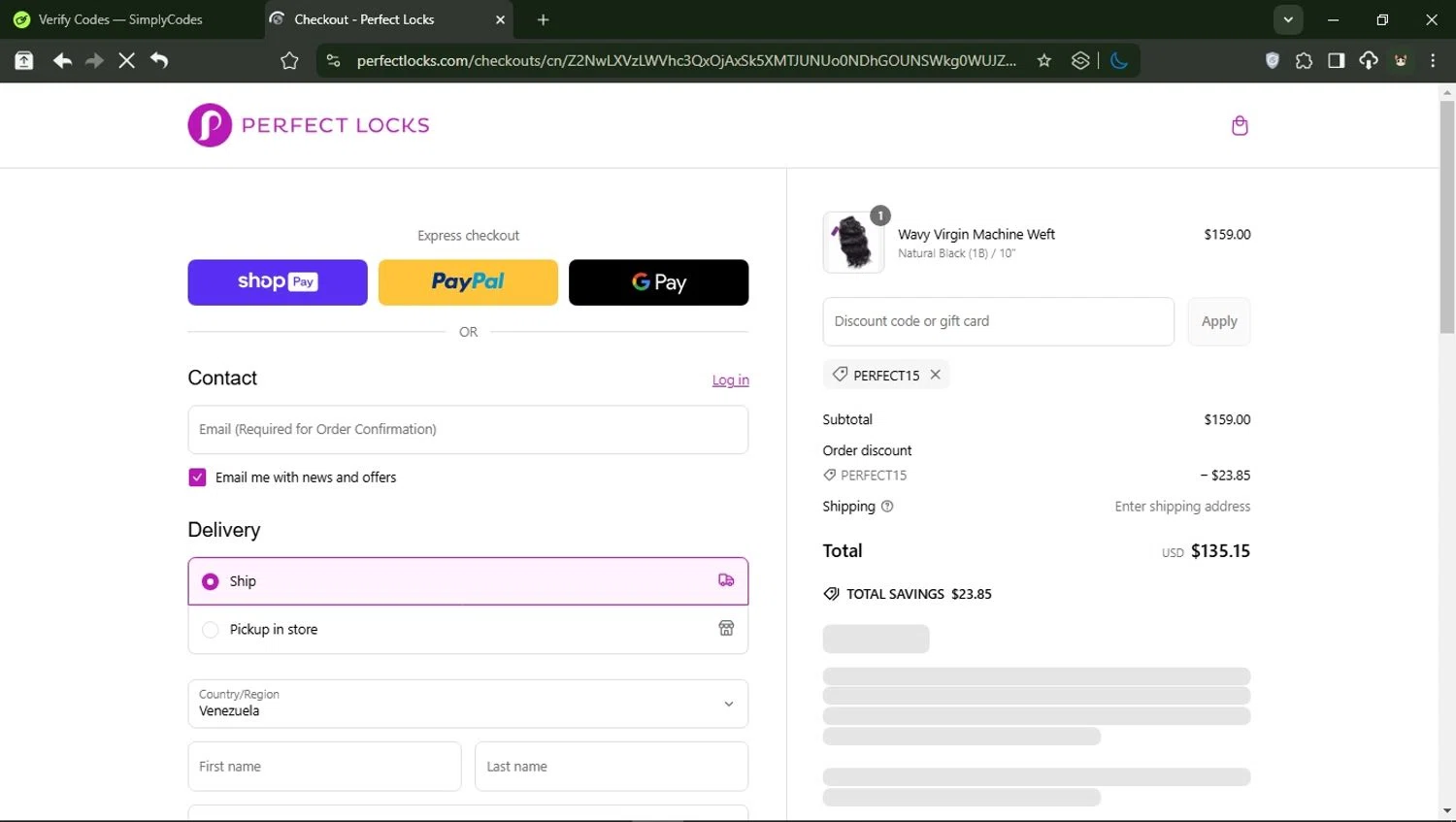View site information icon in address bar

(333, 60)
